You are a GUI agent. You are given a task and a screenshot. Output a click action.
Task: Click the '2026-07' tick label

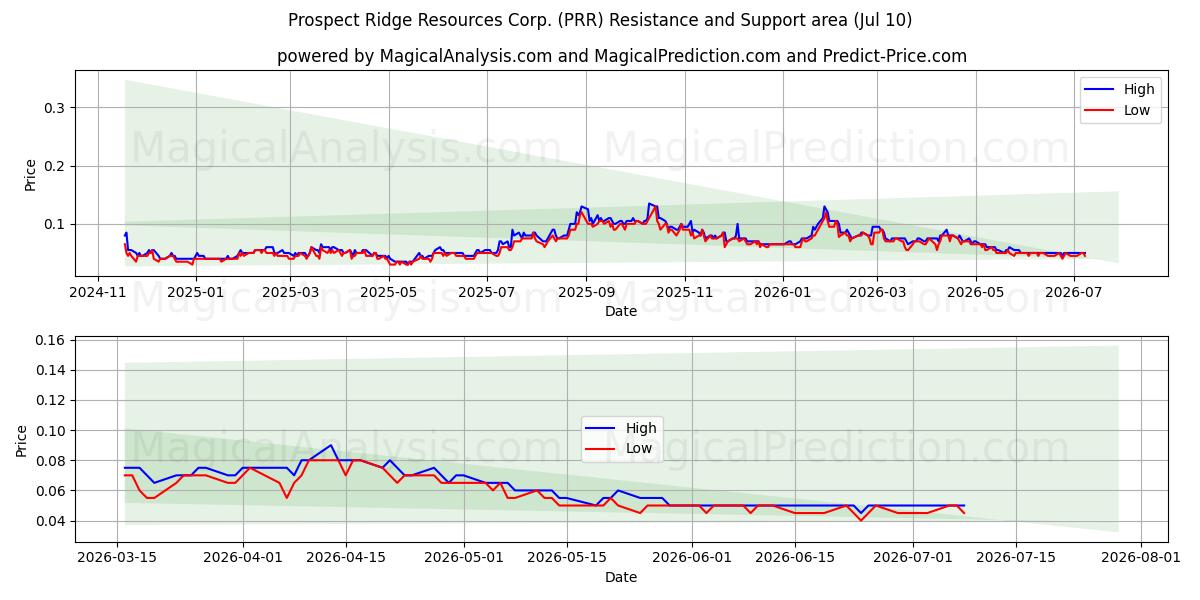1072,292
